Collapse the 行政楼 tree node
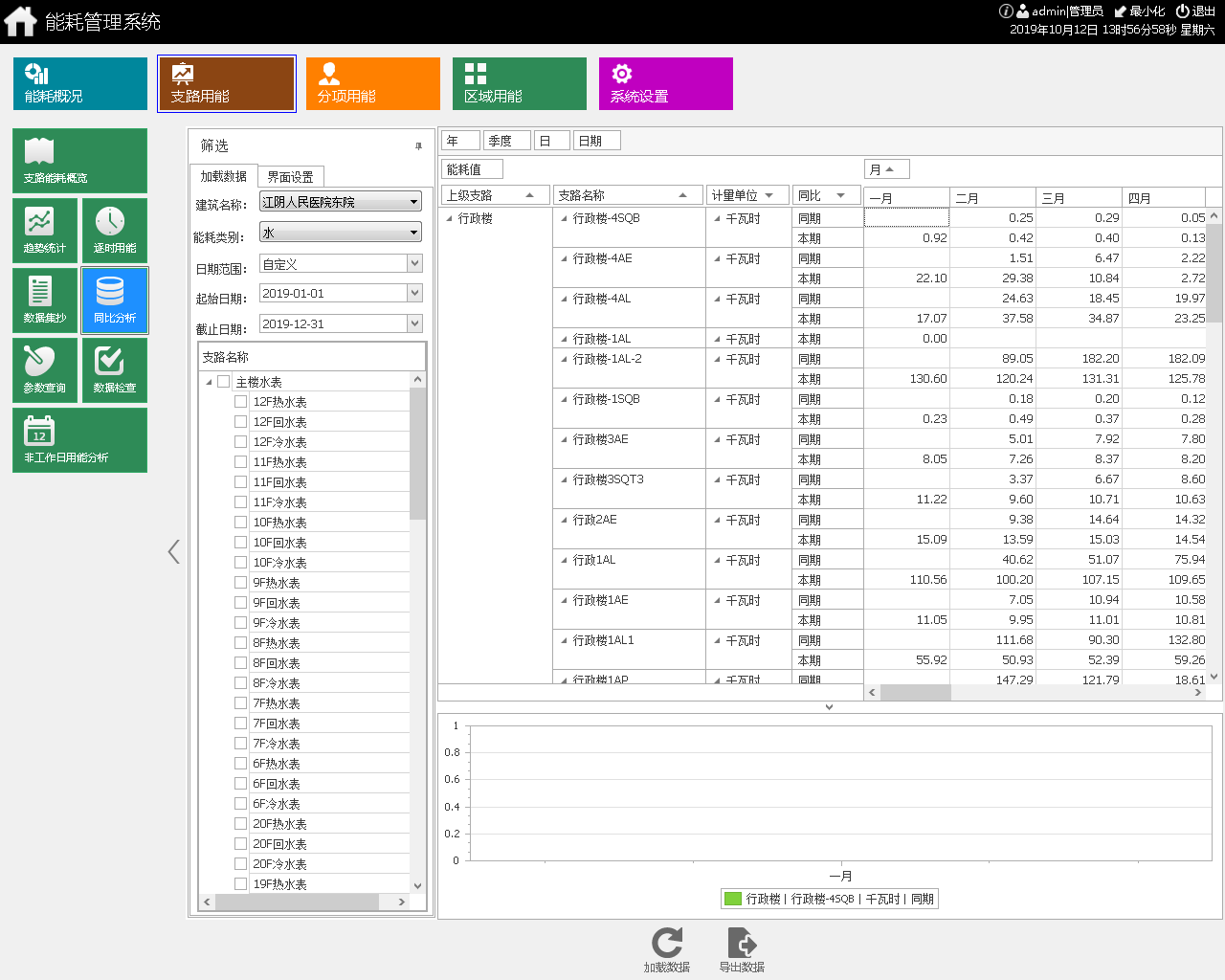Viewport: 1225px width, 980px height. tap(450, 218)
